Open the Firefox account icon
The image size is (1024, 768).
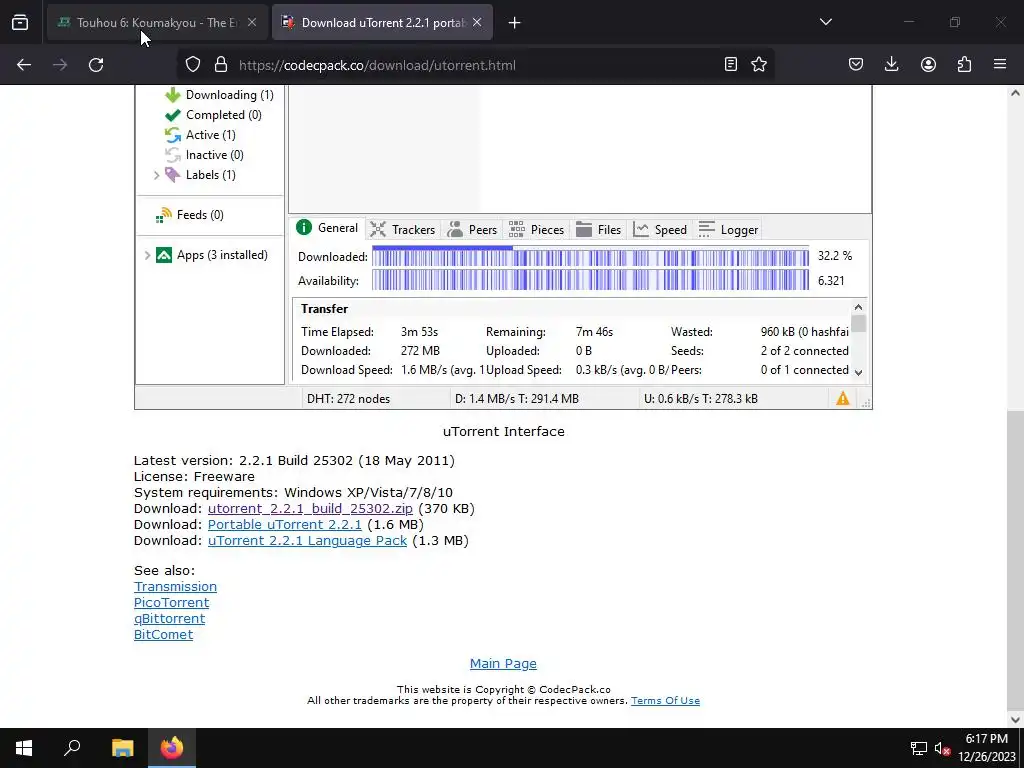point(928,65)
